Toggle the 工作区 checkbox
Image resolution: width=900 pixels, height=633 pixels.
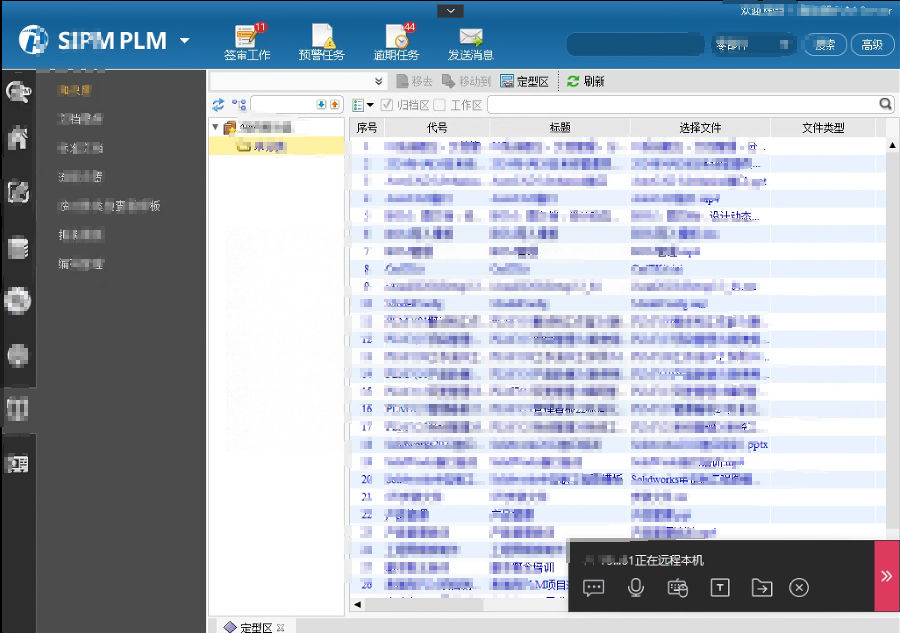[x=440, y=105]
